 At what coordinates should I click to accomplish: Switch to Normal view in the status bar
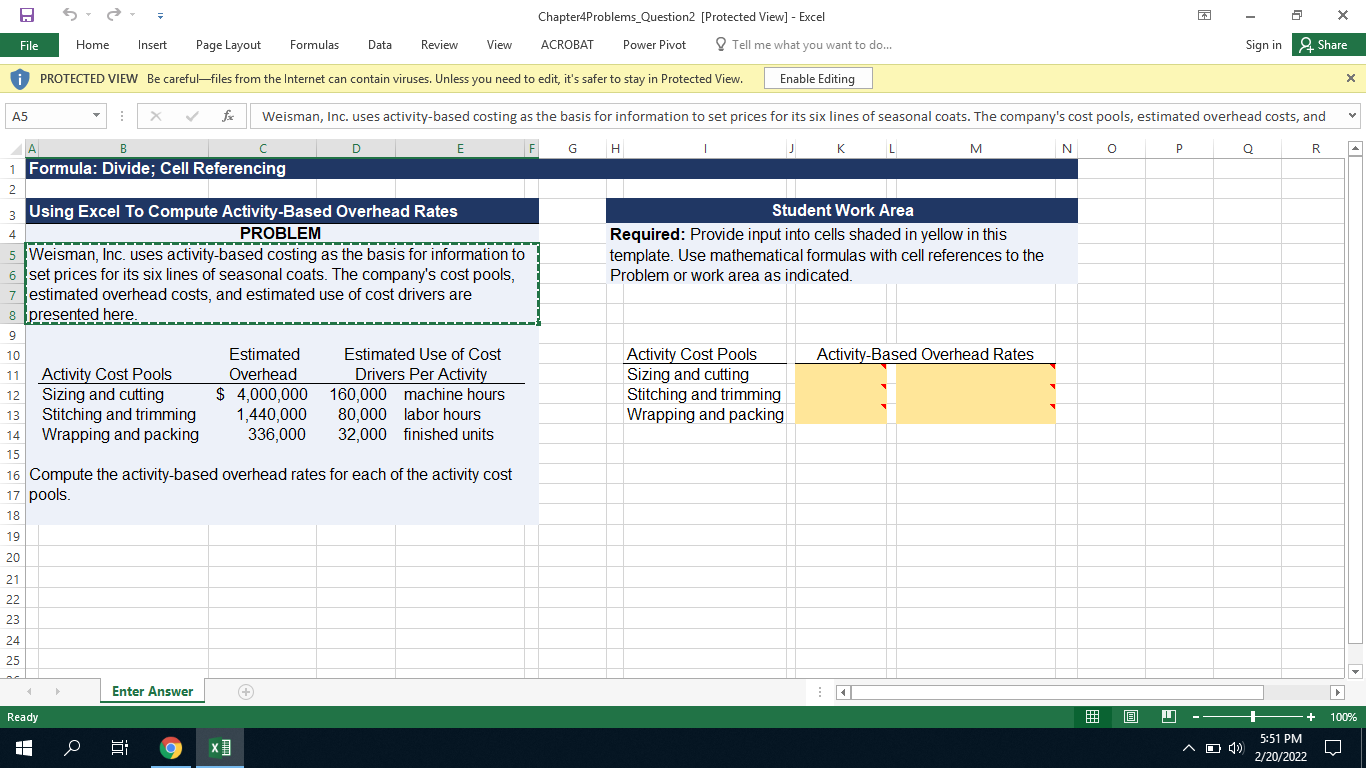(1092, 716)
